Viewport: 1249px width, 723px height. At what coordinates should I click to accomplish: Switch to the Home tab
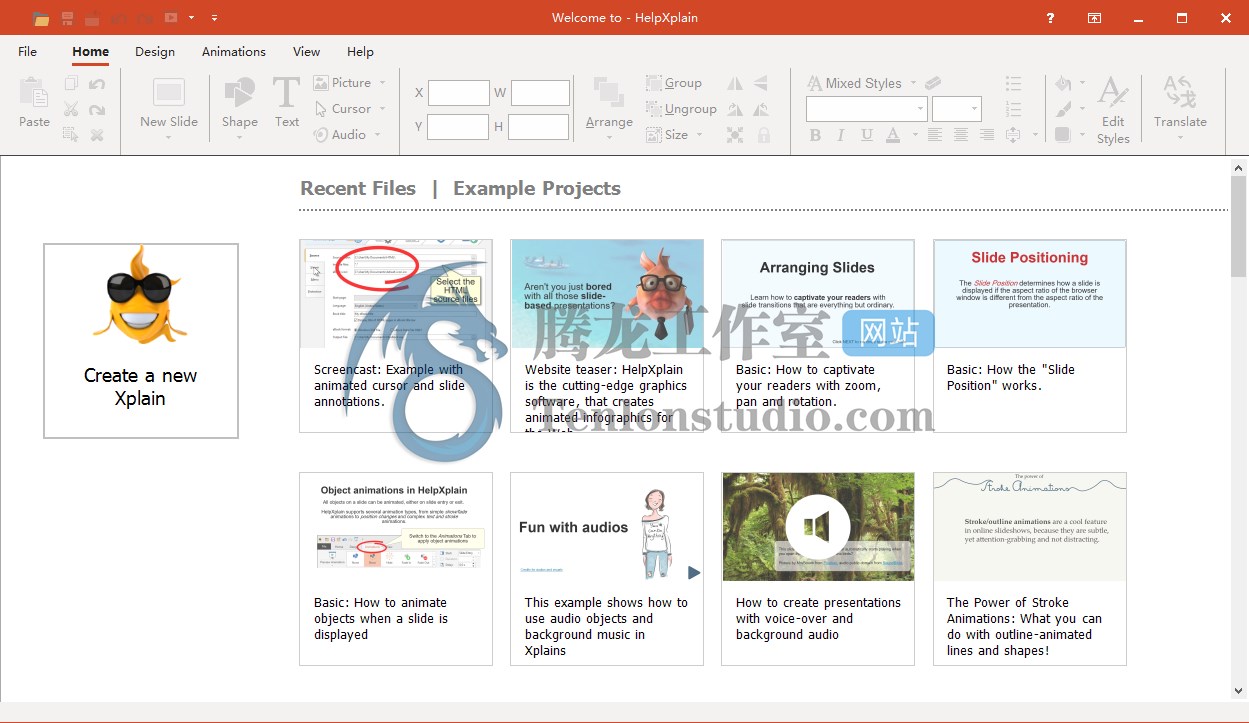tap(90, 52)
